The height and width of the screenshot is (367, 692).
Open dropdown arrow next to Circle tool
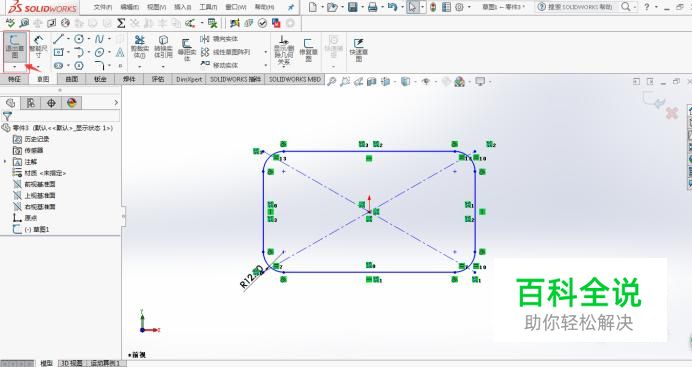tap(89, 39)
